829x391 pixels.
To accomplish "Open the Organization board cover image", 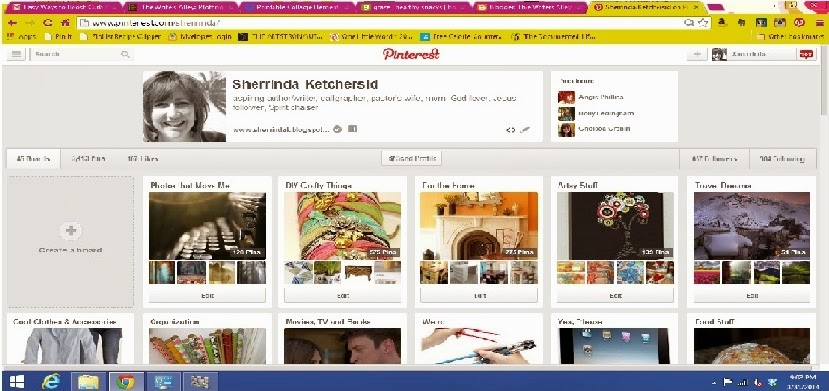I will point(207,346).
